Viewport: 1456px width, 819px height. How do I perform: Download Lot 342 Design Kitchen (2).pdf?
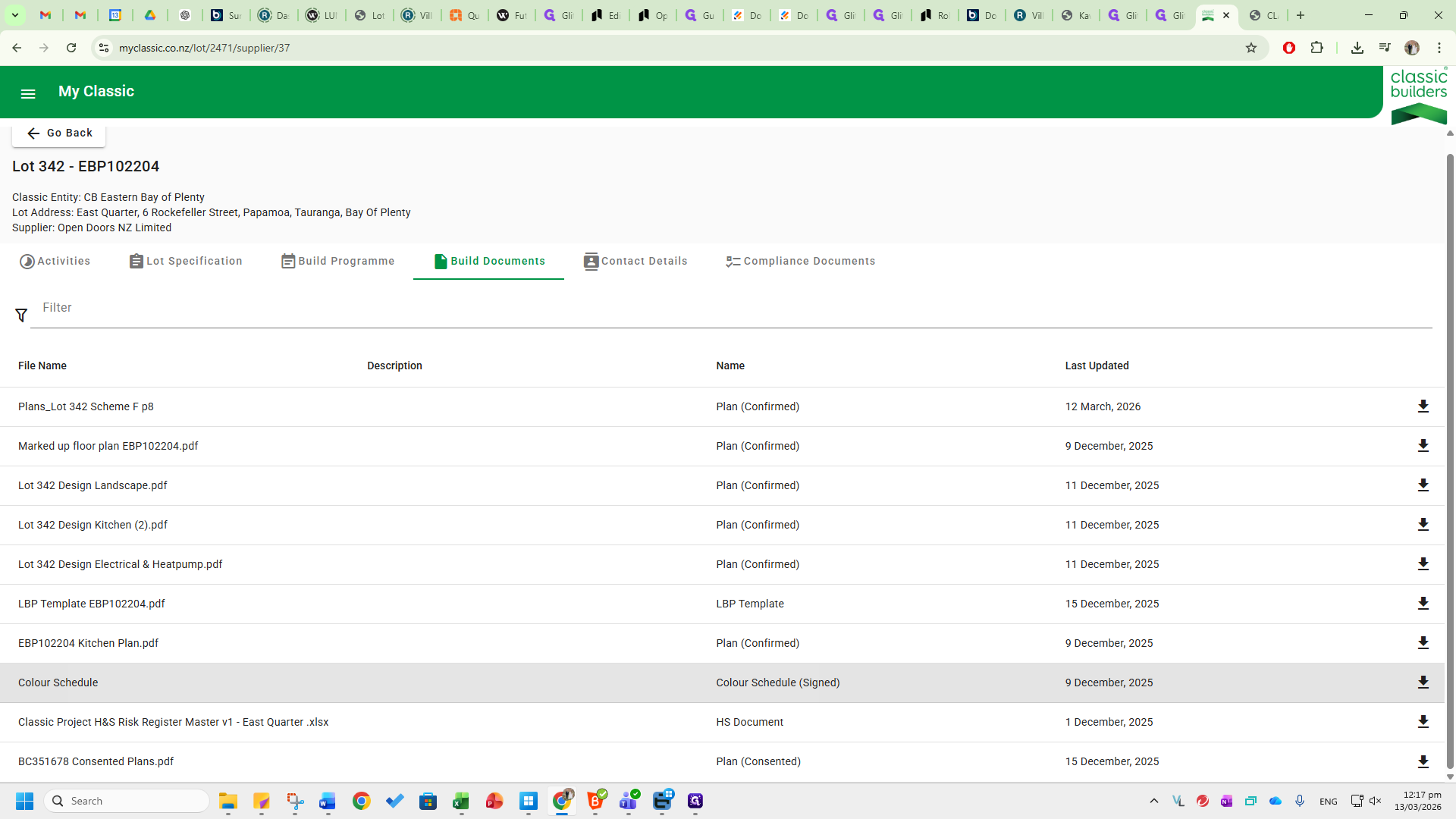pos(1423,525)
